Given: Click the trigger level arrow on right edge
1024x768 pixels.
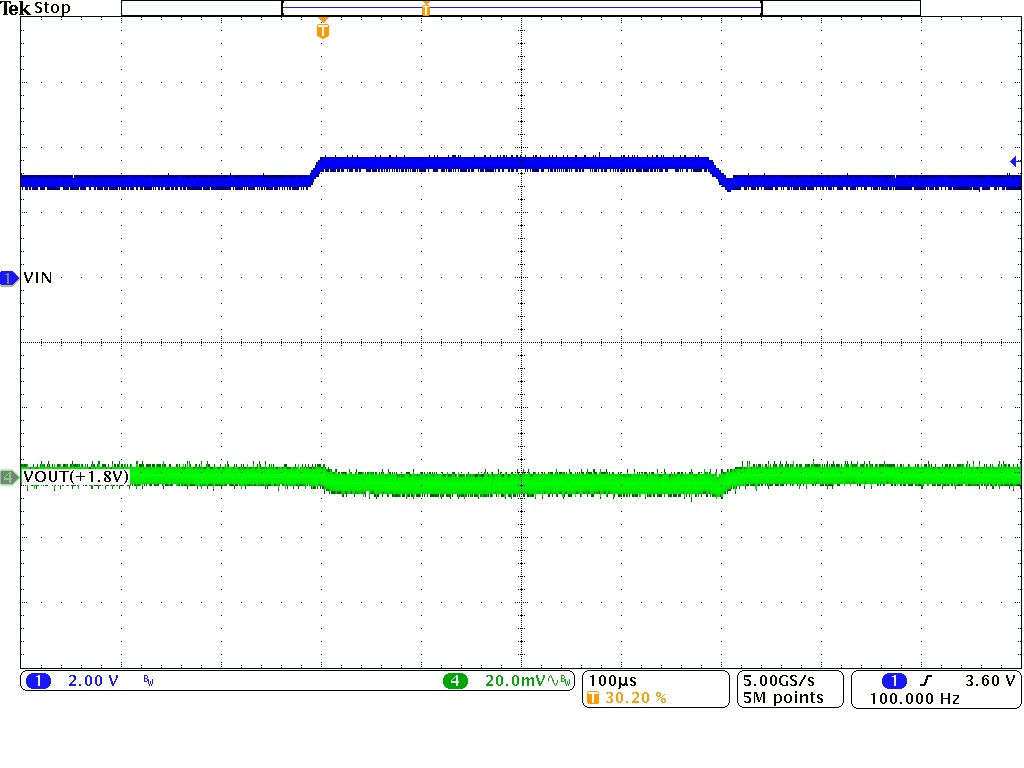Looking at the screenshot, I should coord(1014,161).
